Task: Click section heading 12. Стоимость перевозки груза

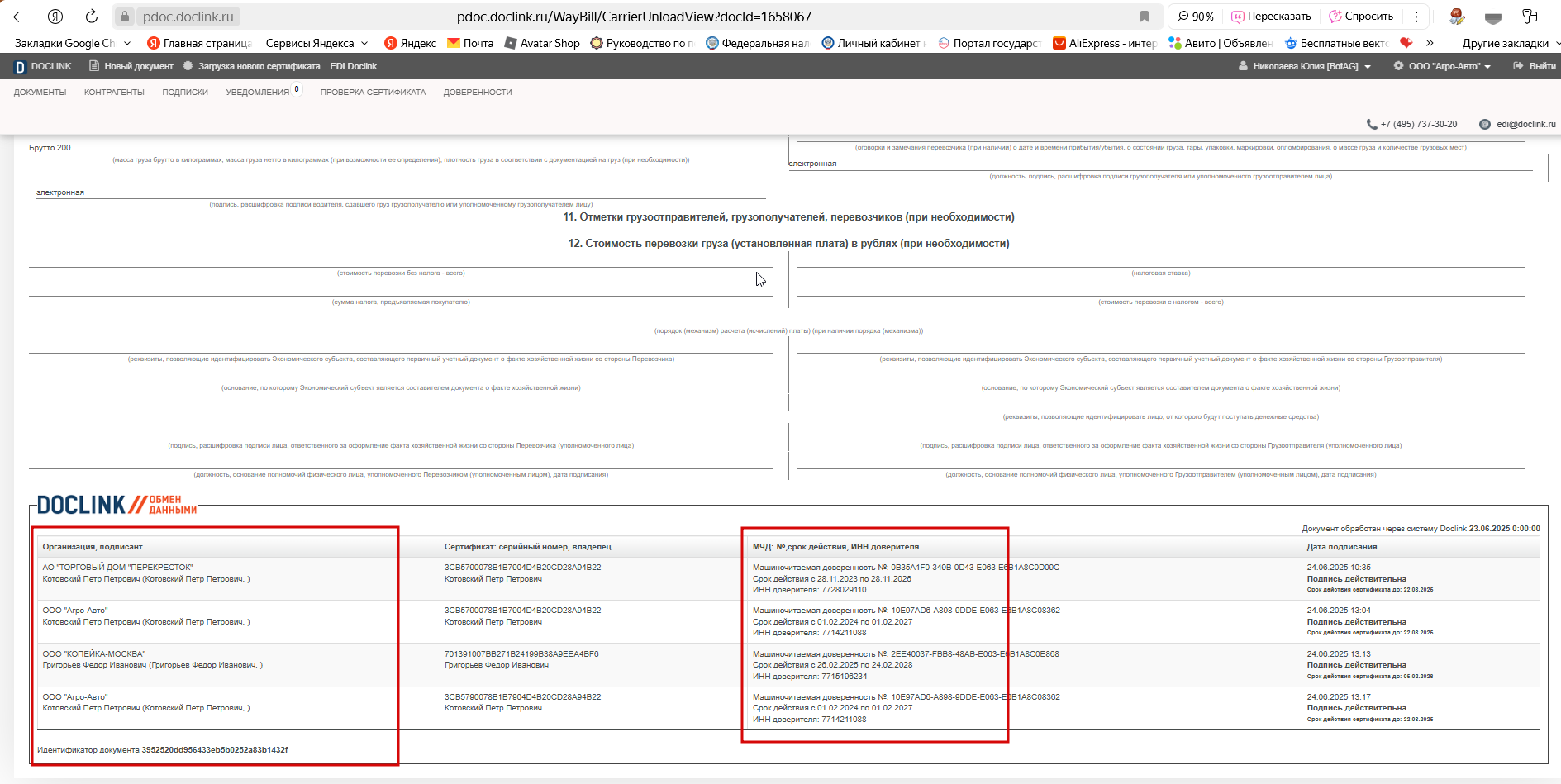Action: click(788, 244)
